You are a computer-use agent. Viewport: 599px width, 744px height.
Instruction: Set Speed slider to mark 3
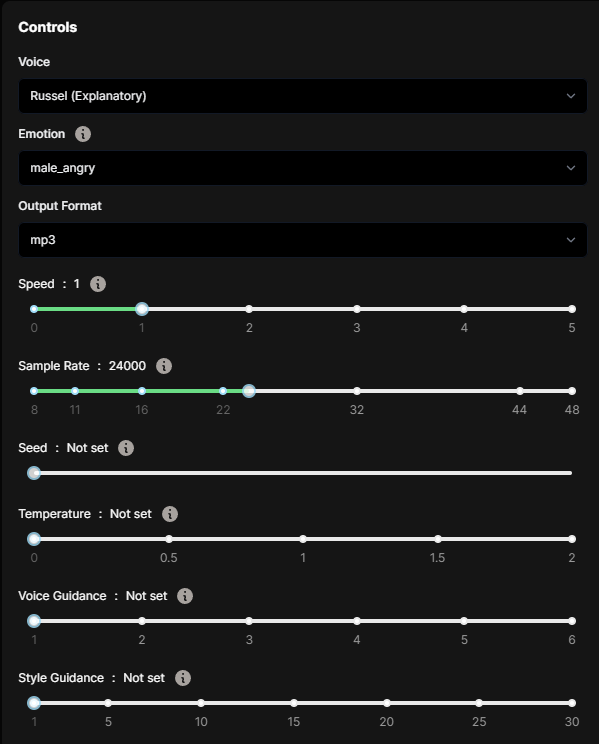coord(357,309)
